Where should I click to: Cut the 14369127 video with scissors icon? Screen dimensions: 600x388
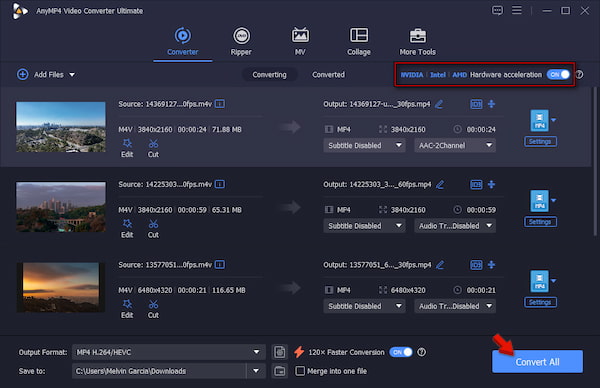click(153, 148)
